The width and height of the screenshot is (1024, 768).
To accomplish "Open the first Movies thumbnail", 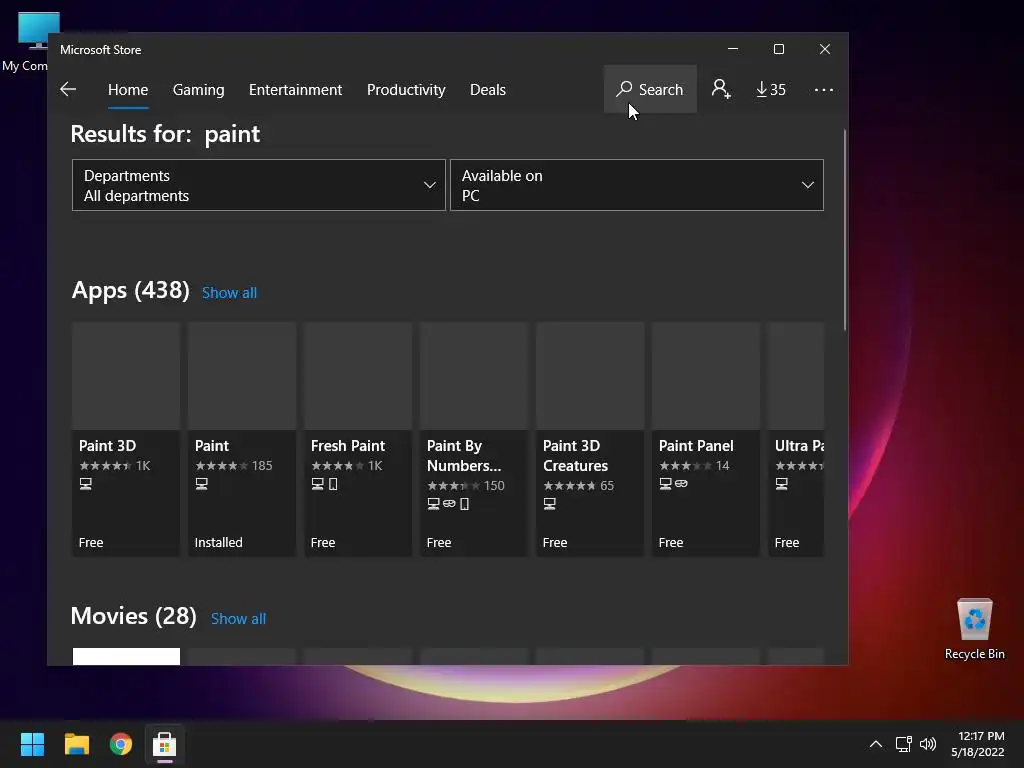I will (x=126, y=656).
